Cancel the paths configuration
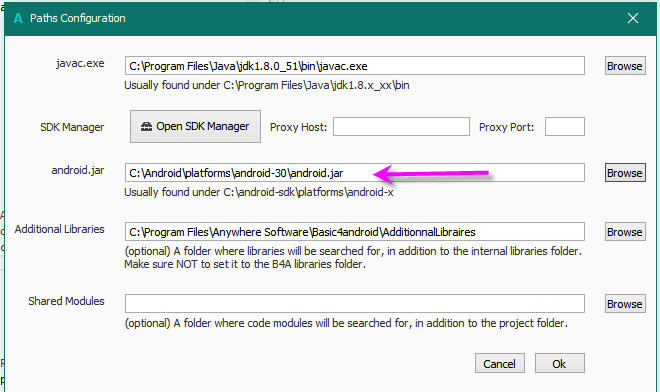 pyautogui.click(x=500, y=363)
